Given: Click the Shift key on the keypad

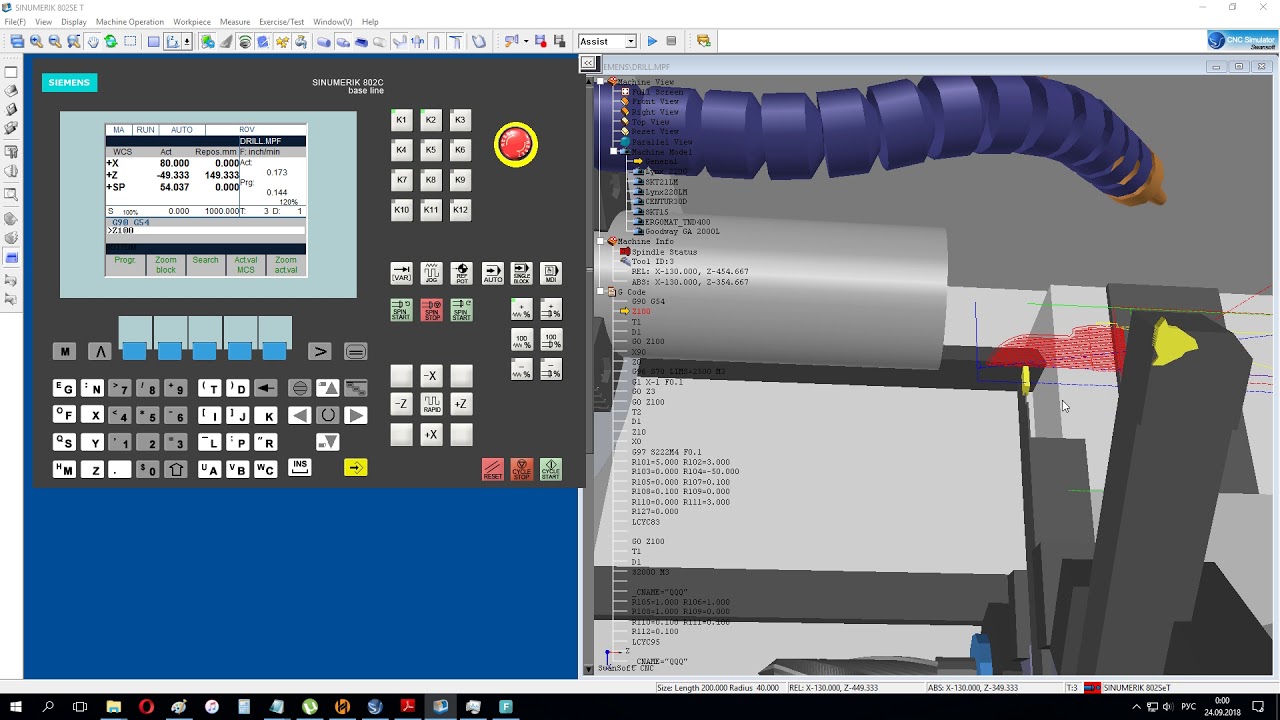Looking at the screenshot, I should (x=176, y=469).
